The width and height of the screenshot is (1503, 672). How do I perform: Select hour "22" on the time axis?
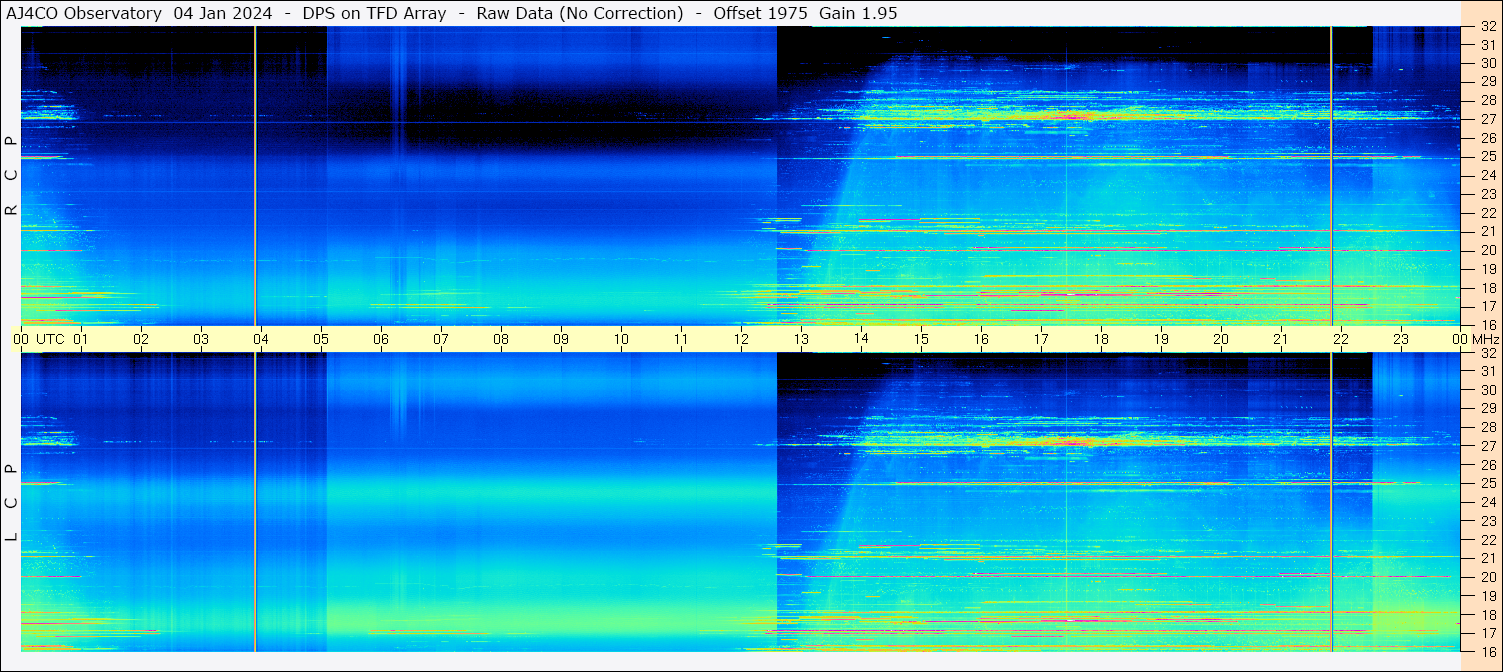[1341, 339]
